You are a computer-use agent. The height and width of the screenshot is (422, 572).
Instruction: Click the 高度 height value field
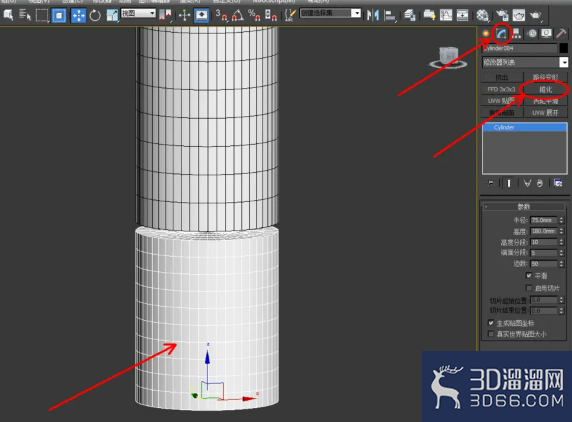tap(544, 231)
